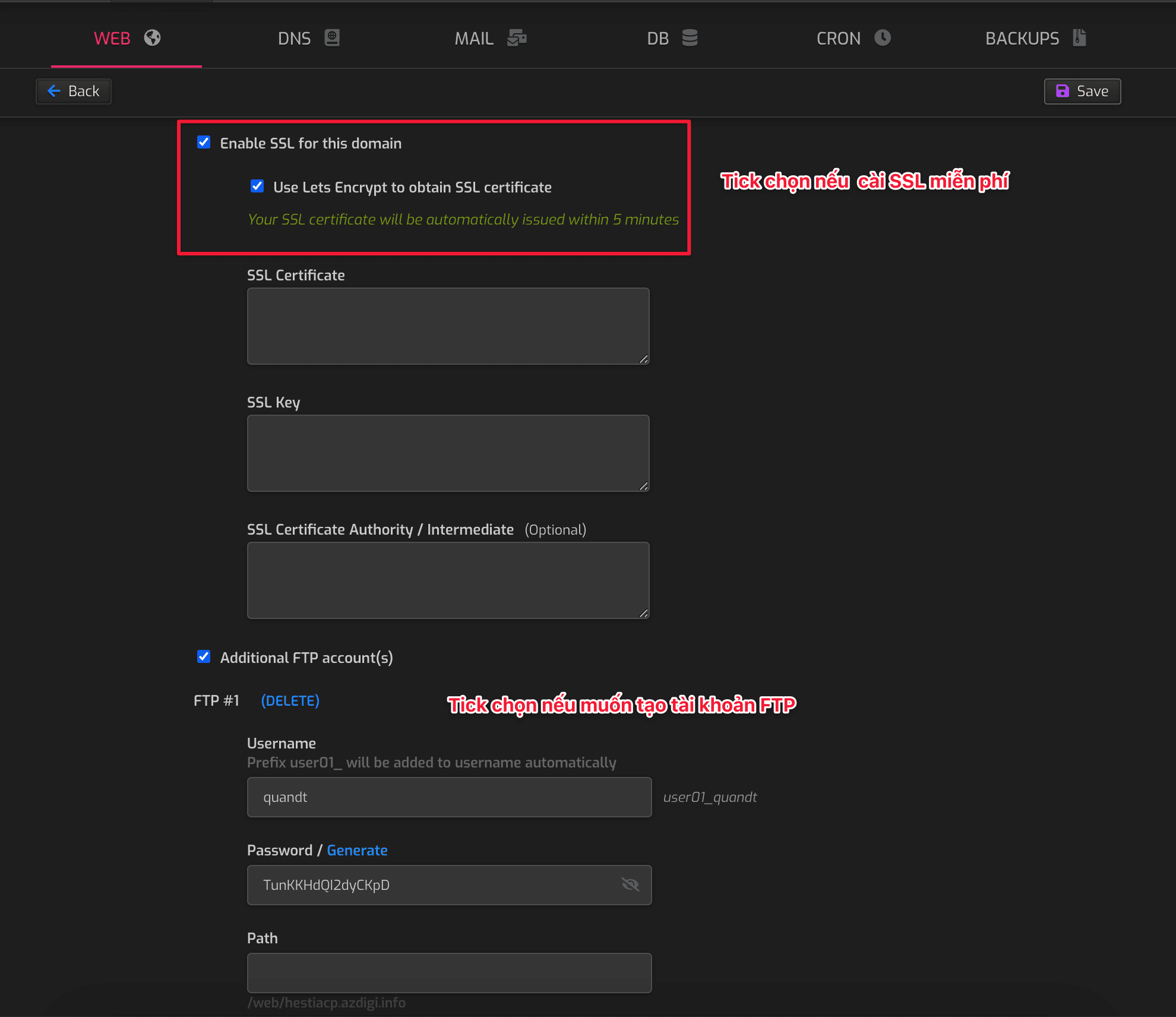
Task: Click the CRON clock icon
Action: (883, 38)
